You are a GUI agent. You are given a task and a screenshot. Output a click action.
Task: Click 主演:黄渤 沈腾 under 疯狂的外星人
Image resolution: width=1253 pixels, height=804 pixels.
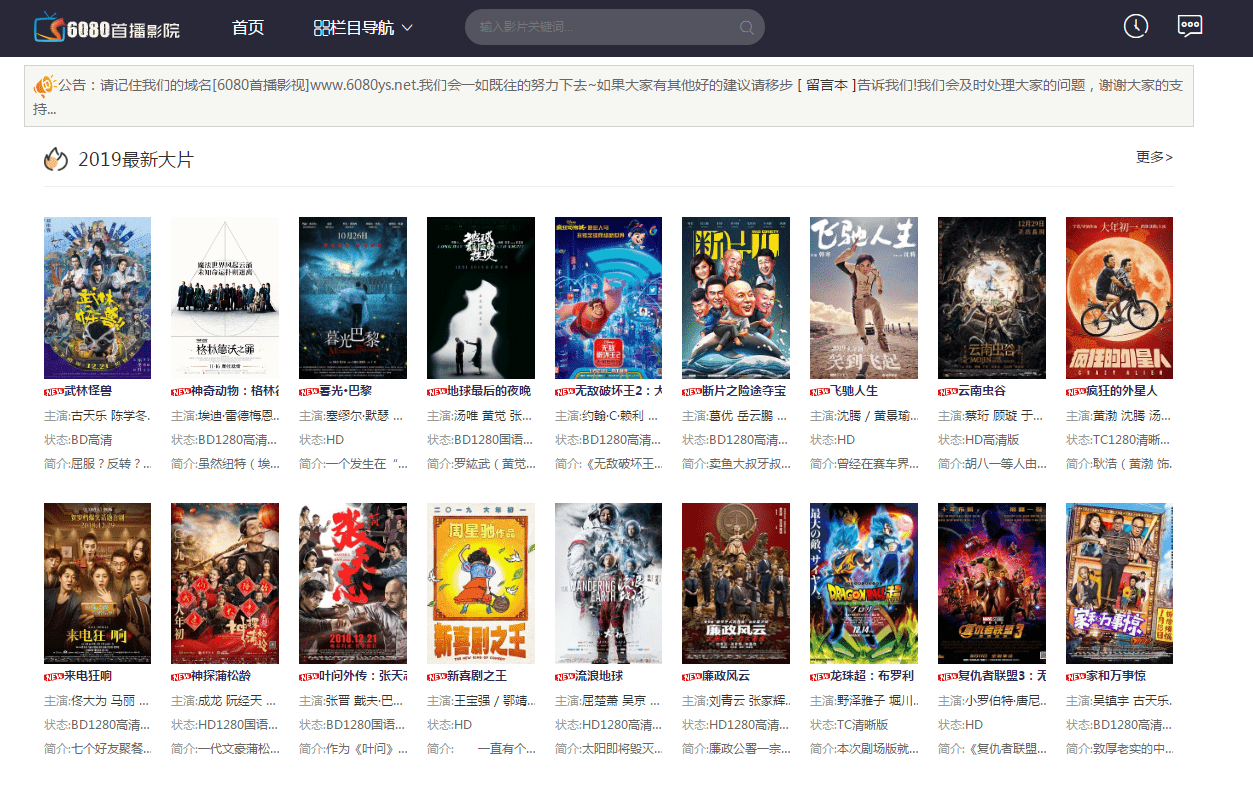[x=1119, y=415]
